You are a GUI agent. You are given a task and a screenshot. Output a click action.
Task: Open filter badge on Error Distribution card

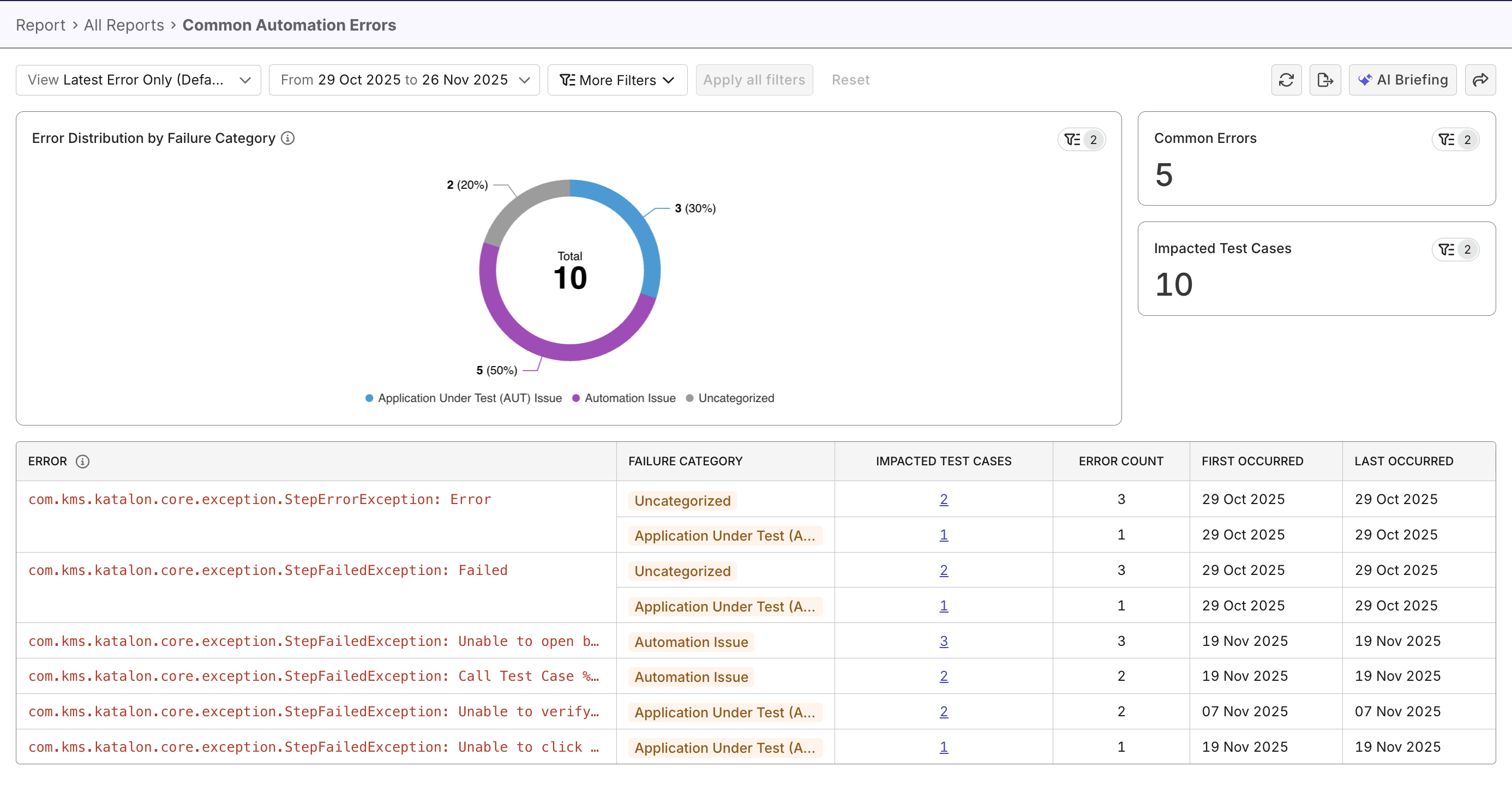(1081, 140)
